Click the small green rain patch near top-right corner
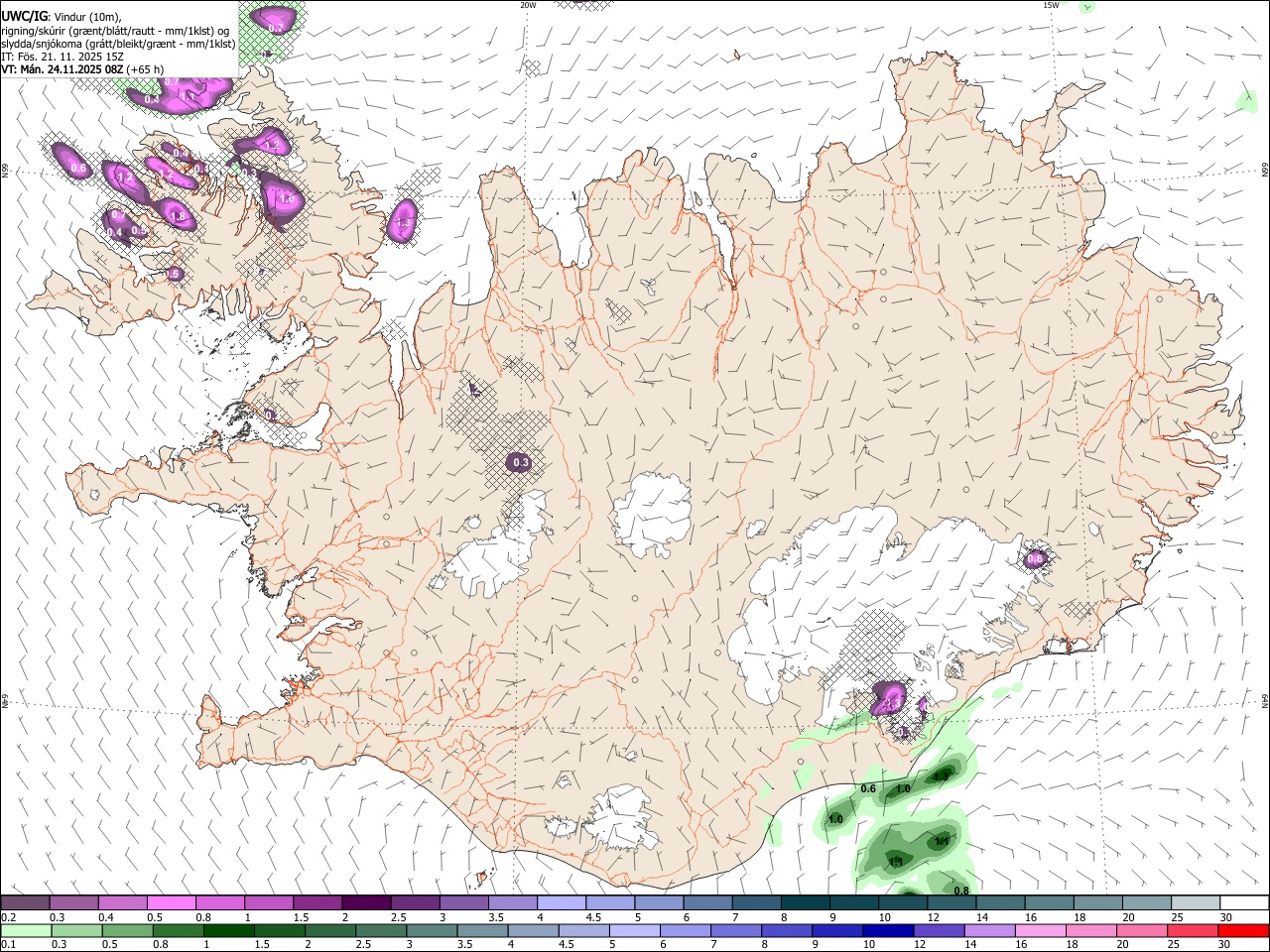The width and height of the screenshot is (1270, 952). 1246,99
